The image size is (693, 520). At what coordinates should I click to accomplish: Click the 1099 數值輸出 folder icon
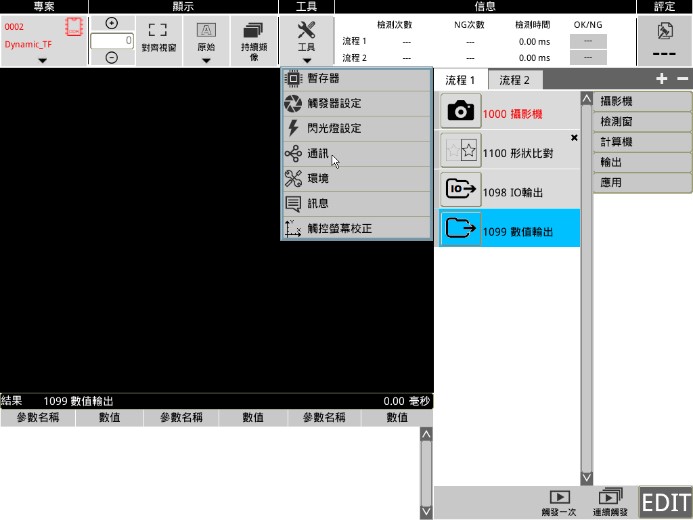pyautogui.click(x=460, y=229)
